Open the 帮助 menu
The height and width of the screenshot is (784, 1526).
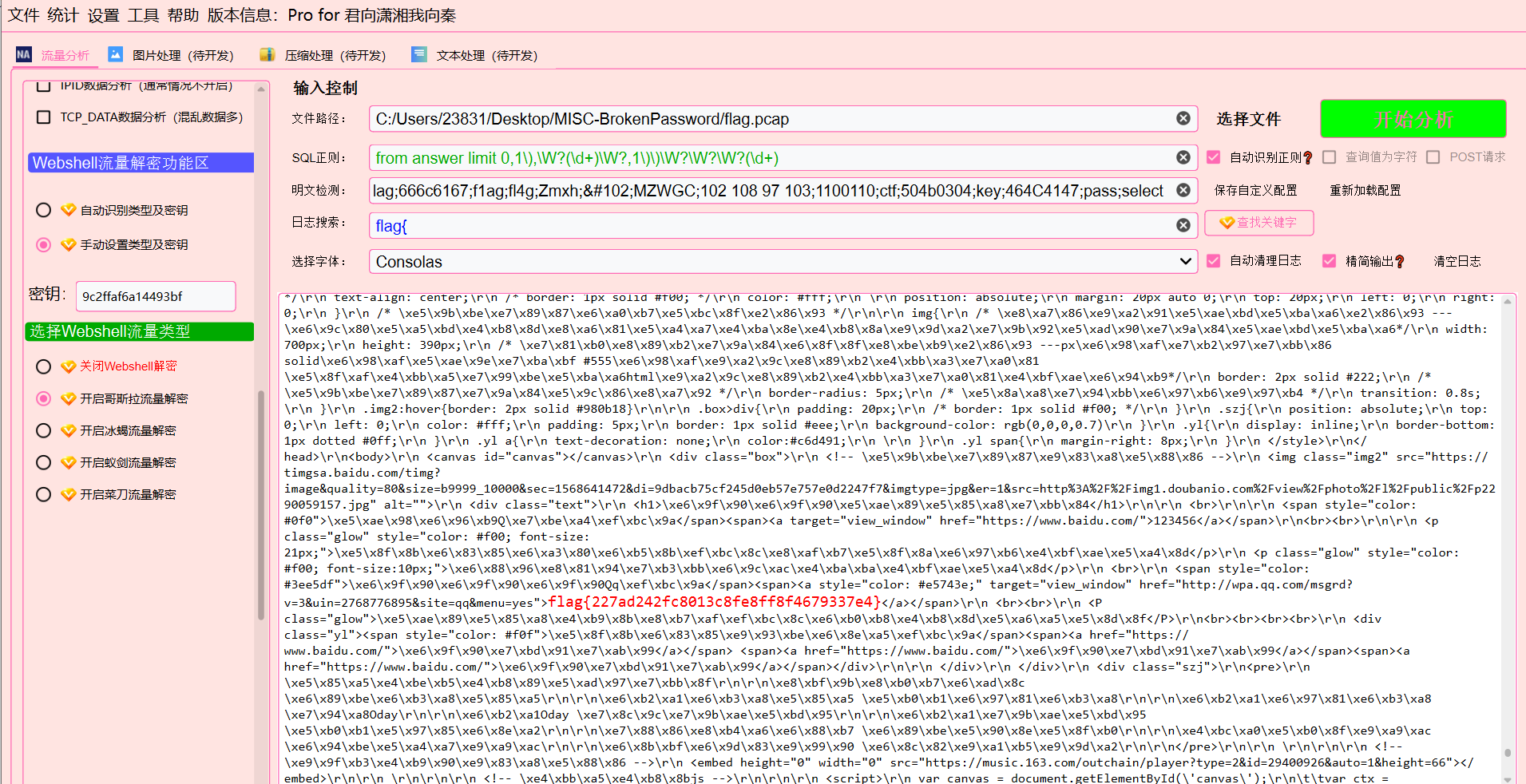[x=183, y=15]
